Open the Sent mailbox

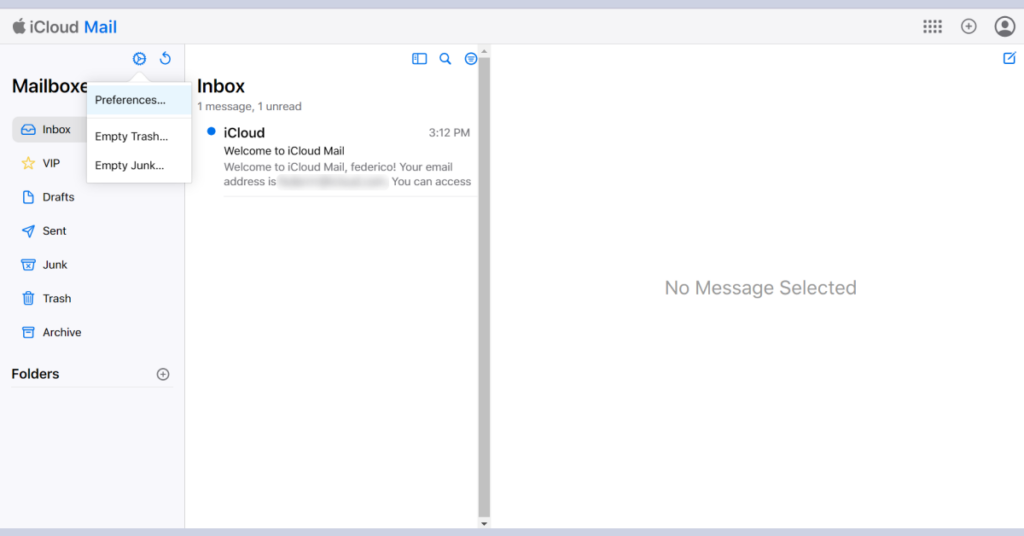pos(54,231)
